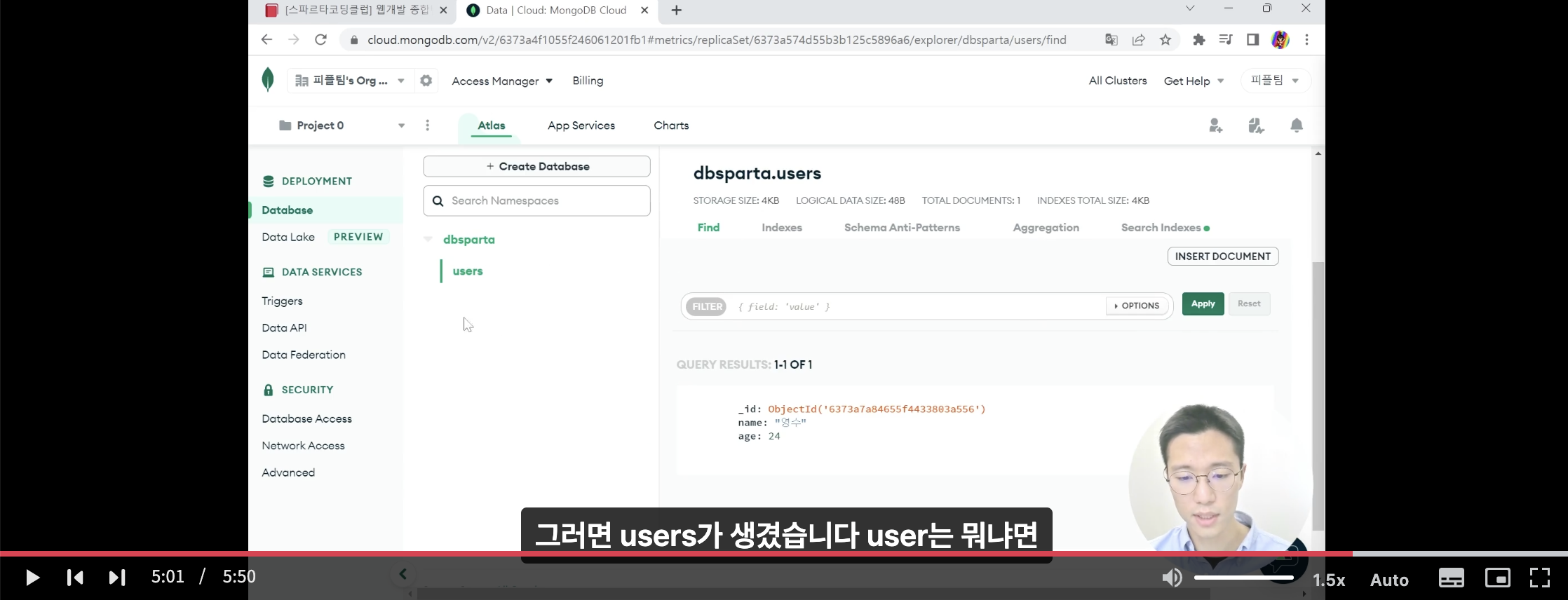Skip to next video
Screen dimensions: 1568x600
(117, 578)
